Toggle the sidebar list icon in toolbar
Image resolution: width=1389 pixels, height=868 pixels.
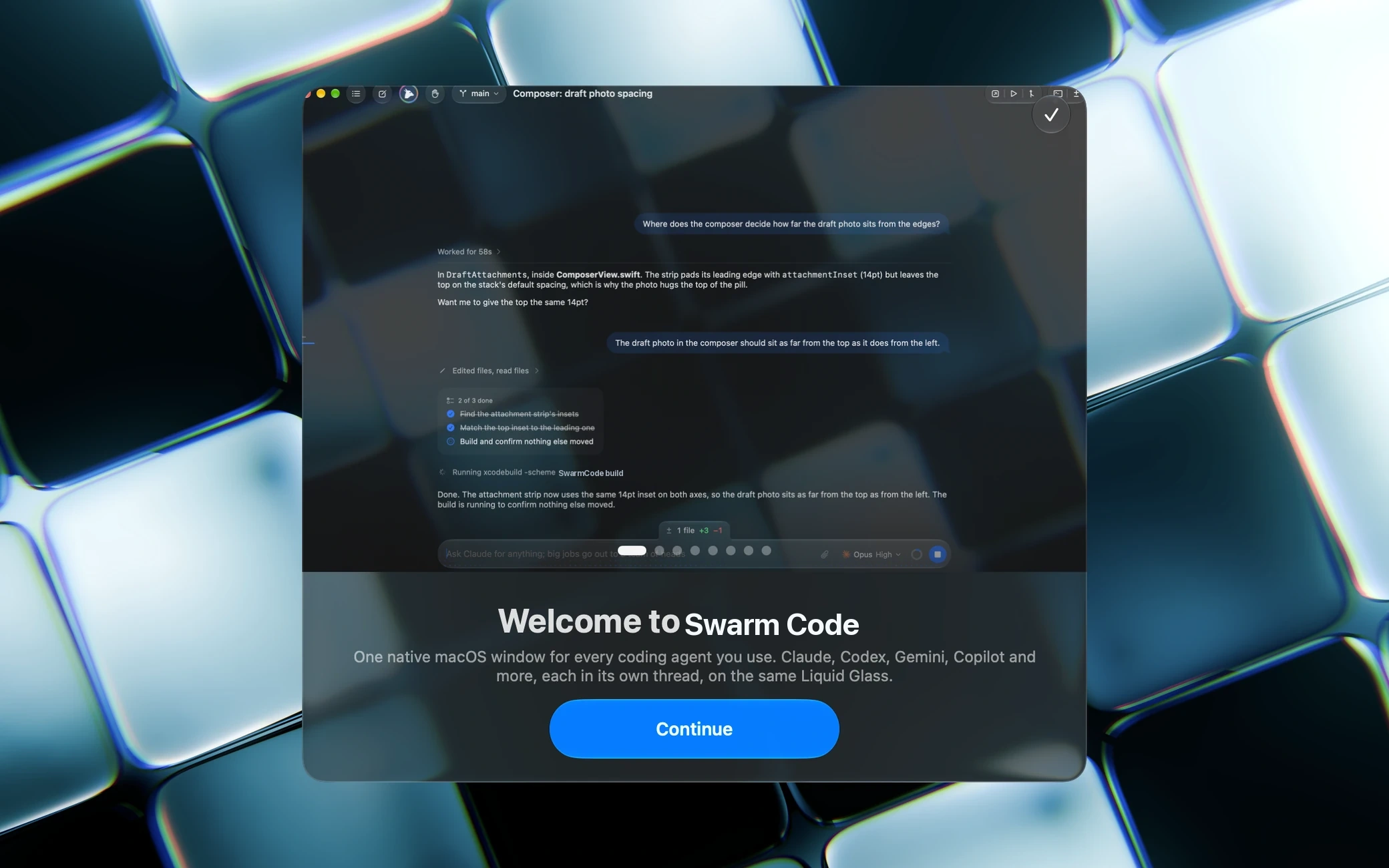click(x=356, y=93)
